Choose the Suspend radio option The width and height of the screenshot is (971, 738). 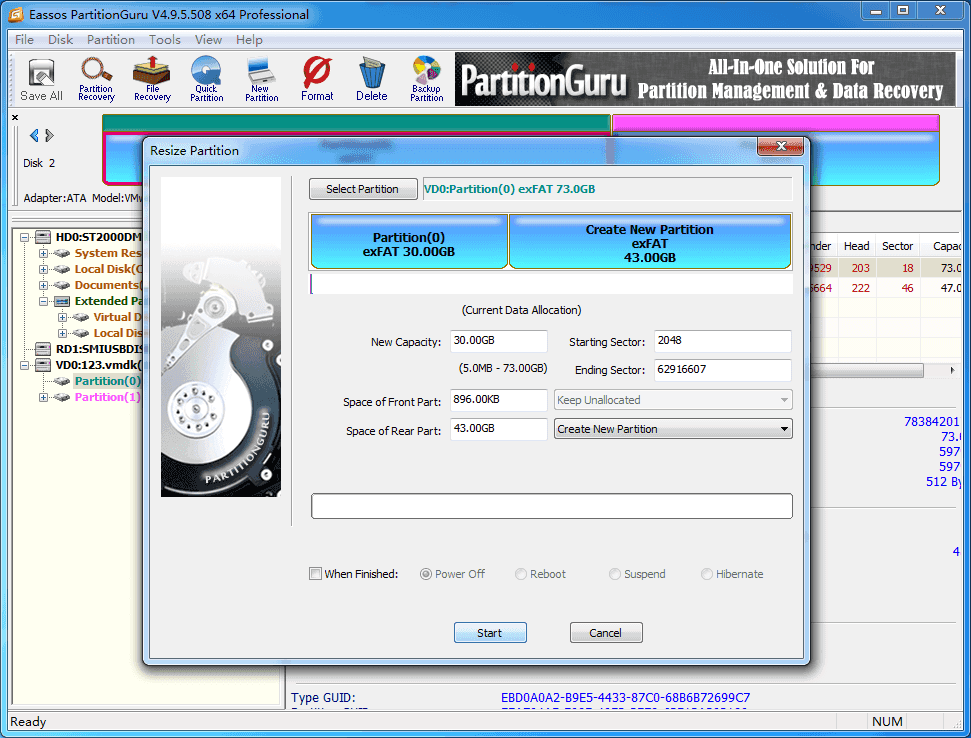pyautogui.click(x=614, y=574)
